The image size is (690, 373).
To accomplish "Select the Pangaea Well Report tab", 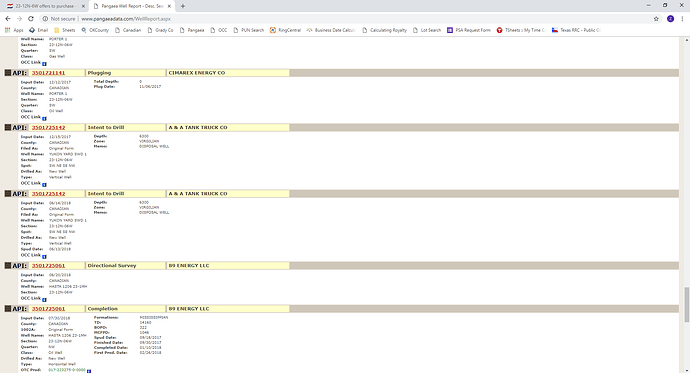I will coord(132,6).
